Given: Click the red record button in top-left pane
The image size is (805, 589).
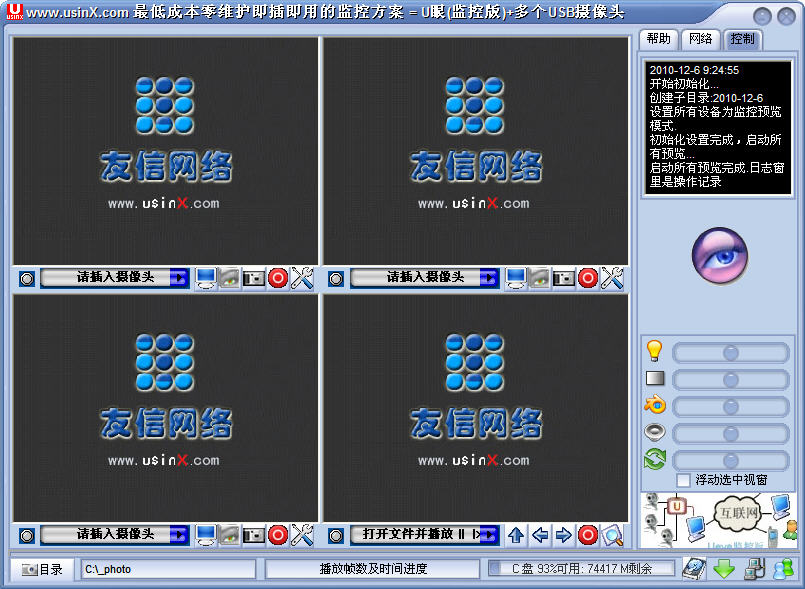Looking at the screenshot, I should pos(278,278).
